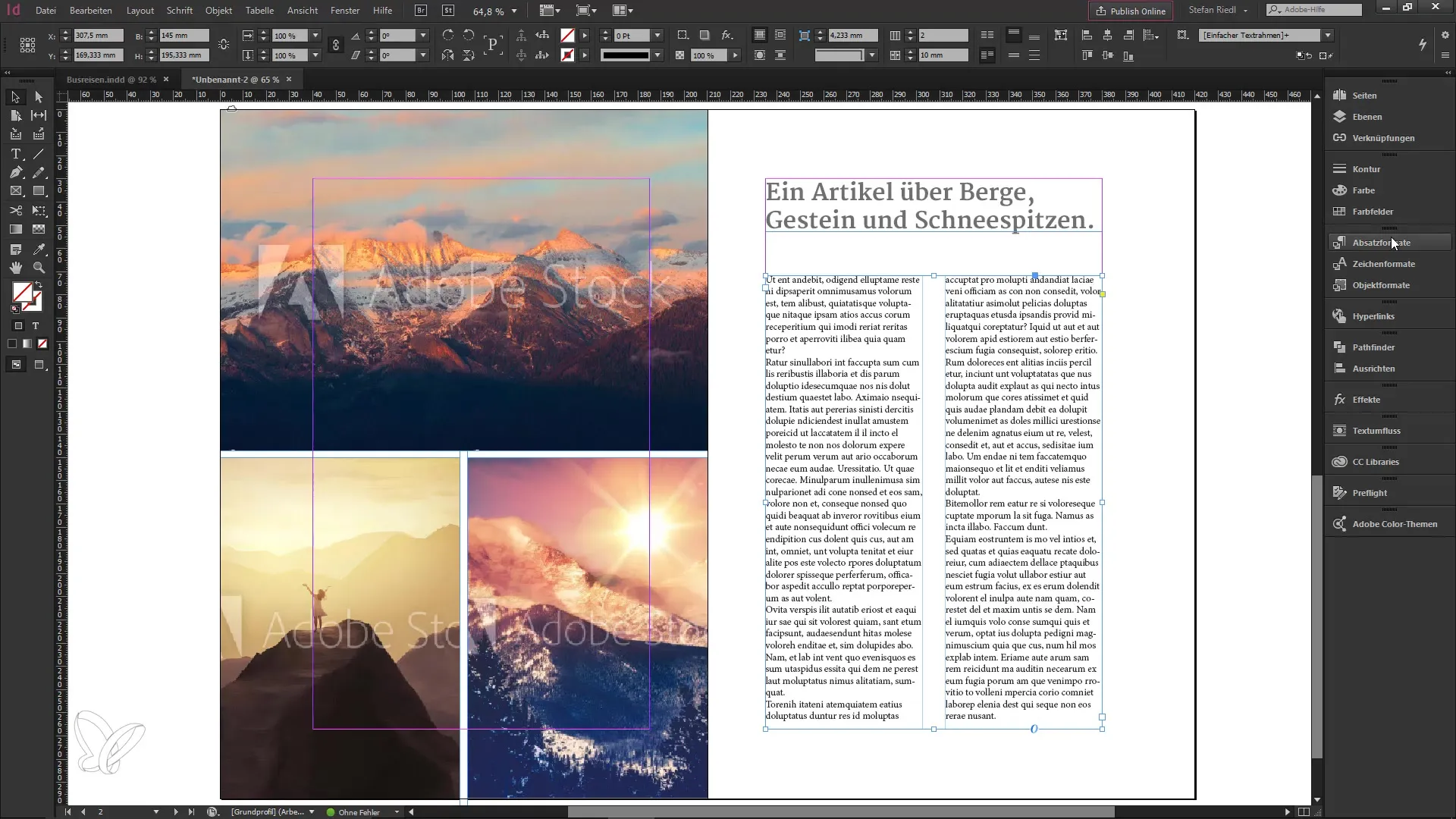Select the Gradient Swatch tool
1456x819 pixels.
[15, 229]
